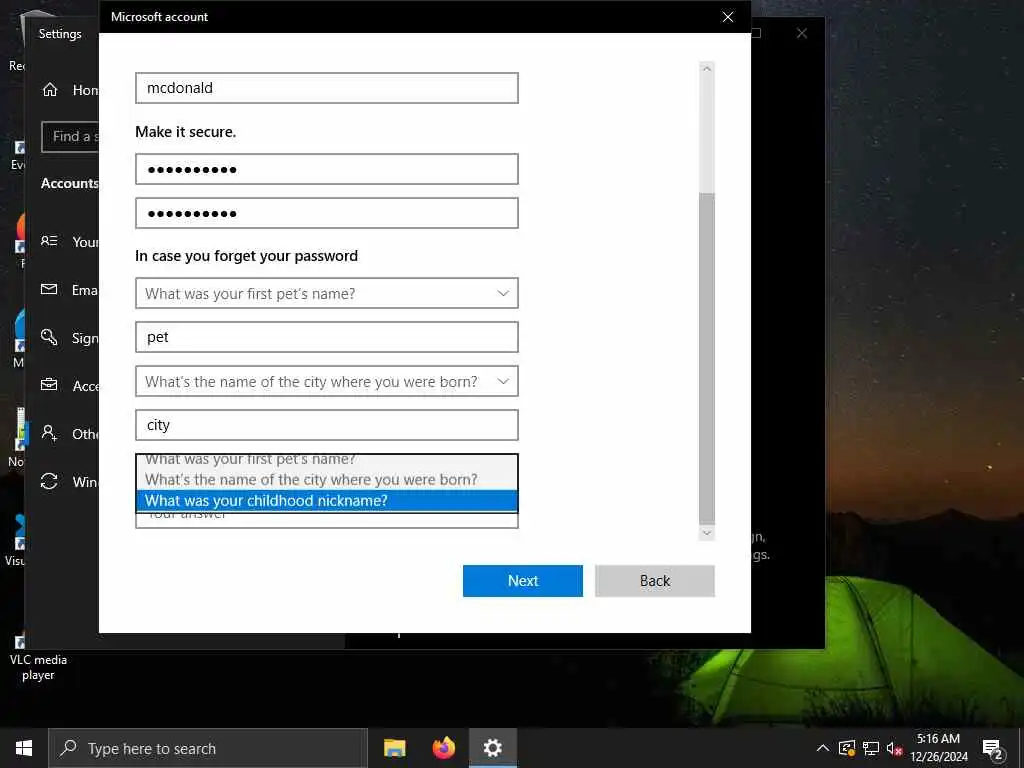Image resolution: width=1024 pixels, height=768 pixels.
Task: Click the first password field
Action: pos(327,169)
